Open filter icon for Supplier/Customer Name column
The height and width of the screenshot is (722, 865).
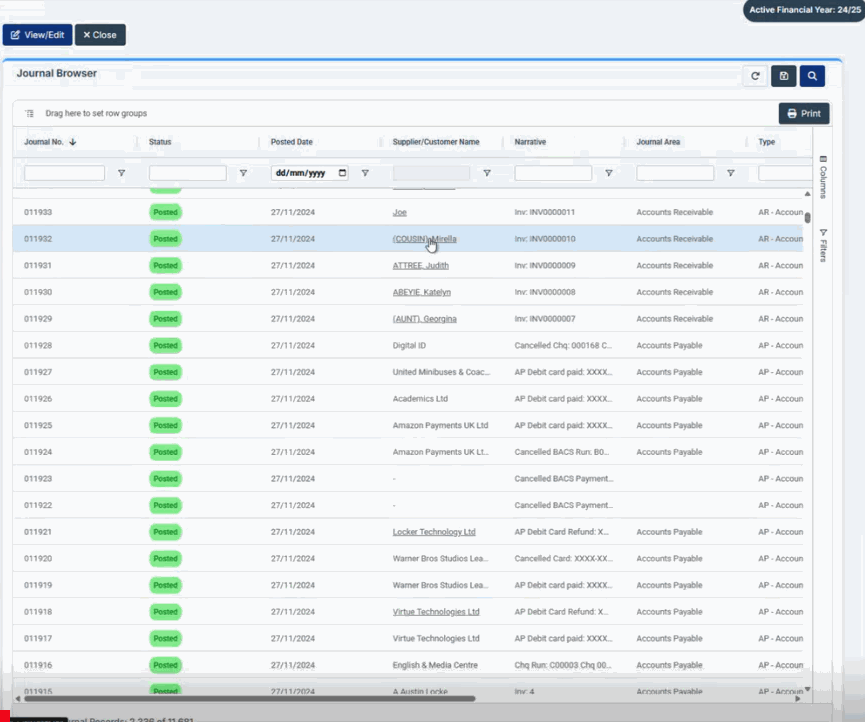pyautogui.click(x=487, y=173)
